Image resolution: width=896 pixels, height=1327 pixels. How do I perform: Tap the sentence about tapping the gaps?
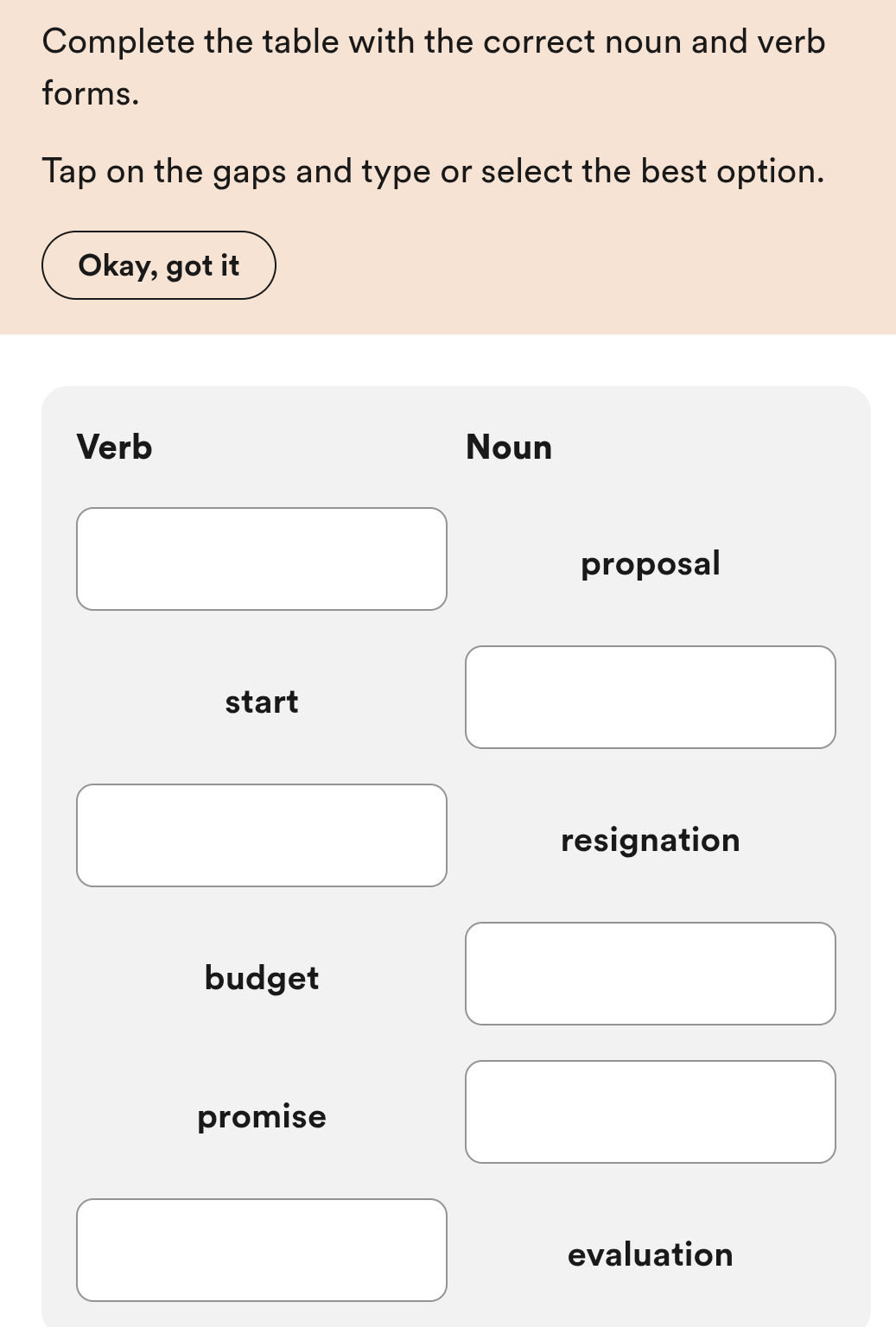tap(435, 170)
